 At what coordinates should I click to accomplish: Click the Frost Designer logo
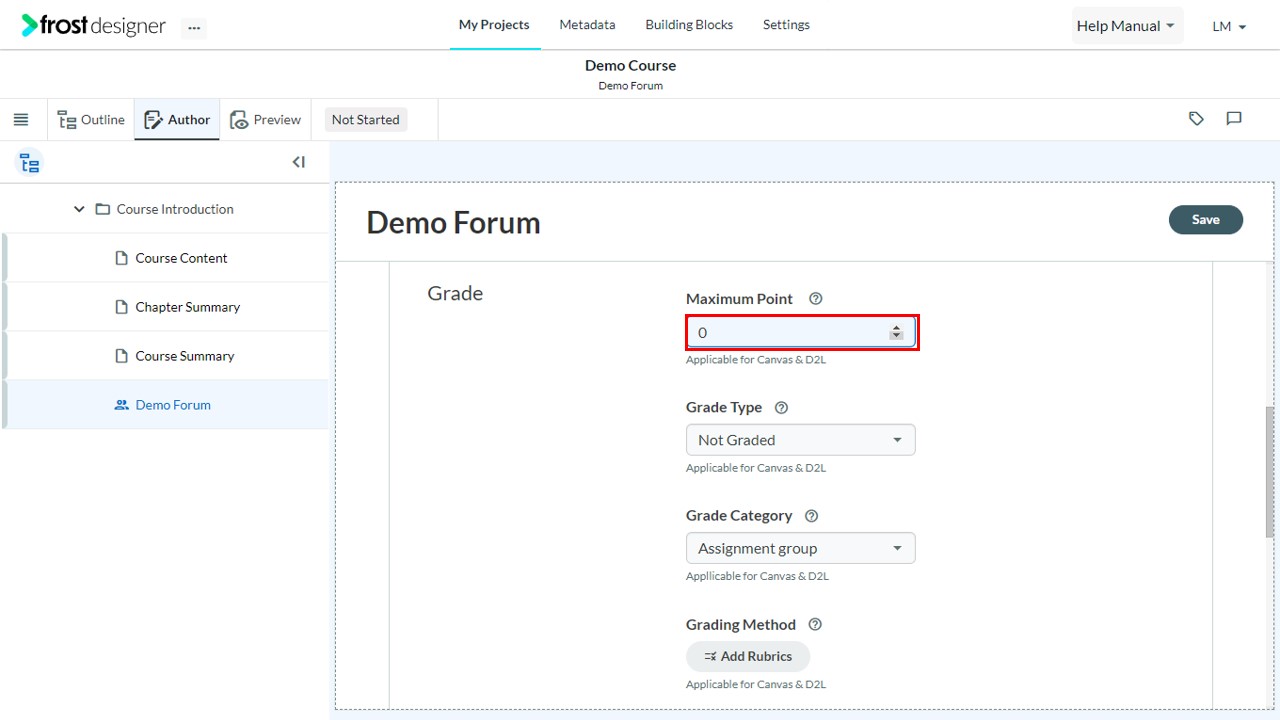click(93, 26)
